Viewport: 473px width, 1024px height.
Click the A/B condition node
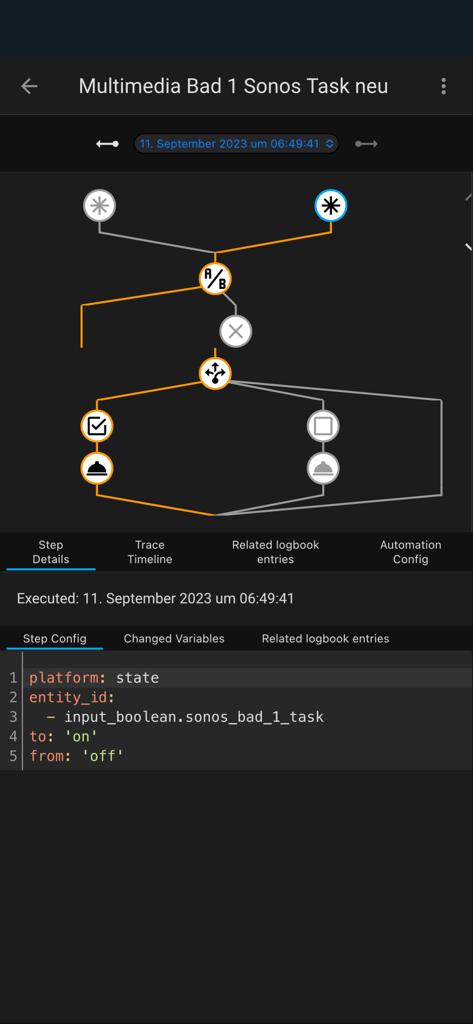point(215,279)
